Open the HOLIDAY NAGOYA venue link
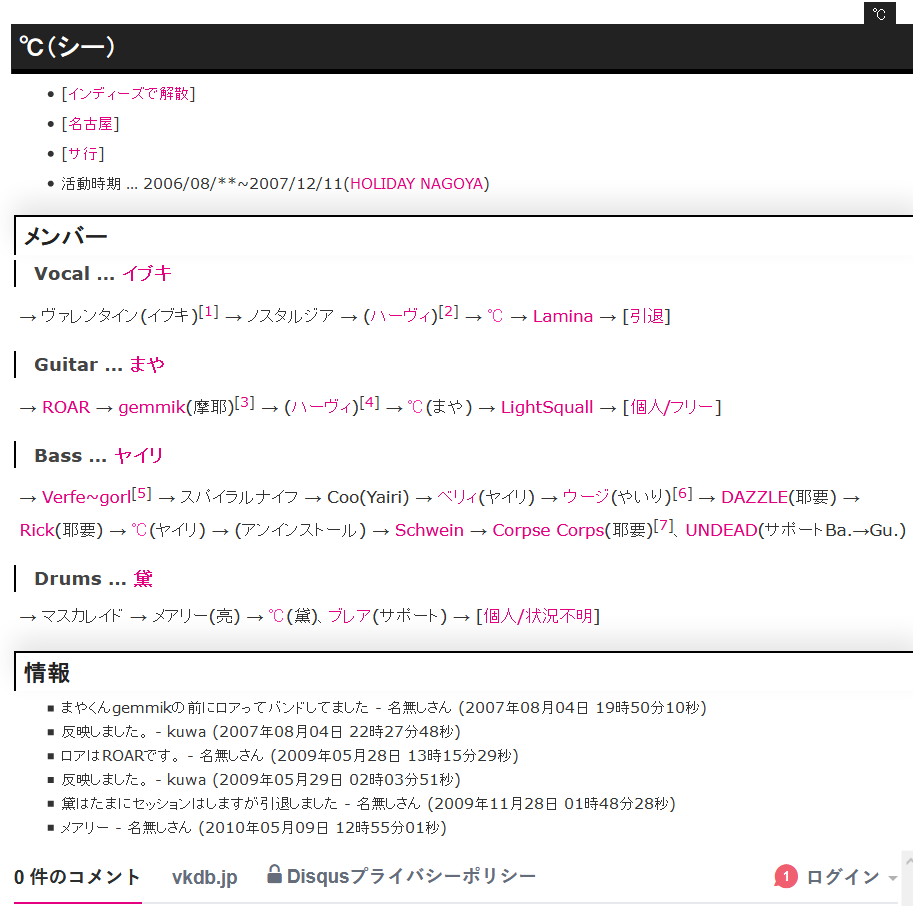913x906 pixels. click(x=417, y=184)
